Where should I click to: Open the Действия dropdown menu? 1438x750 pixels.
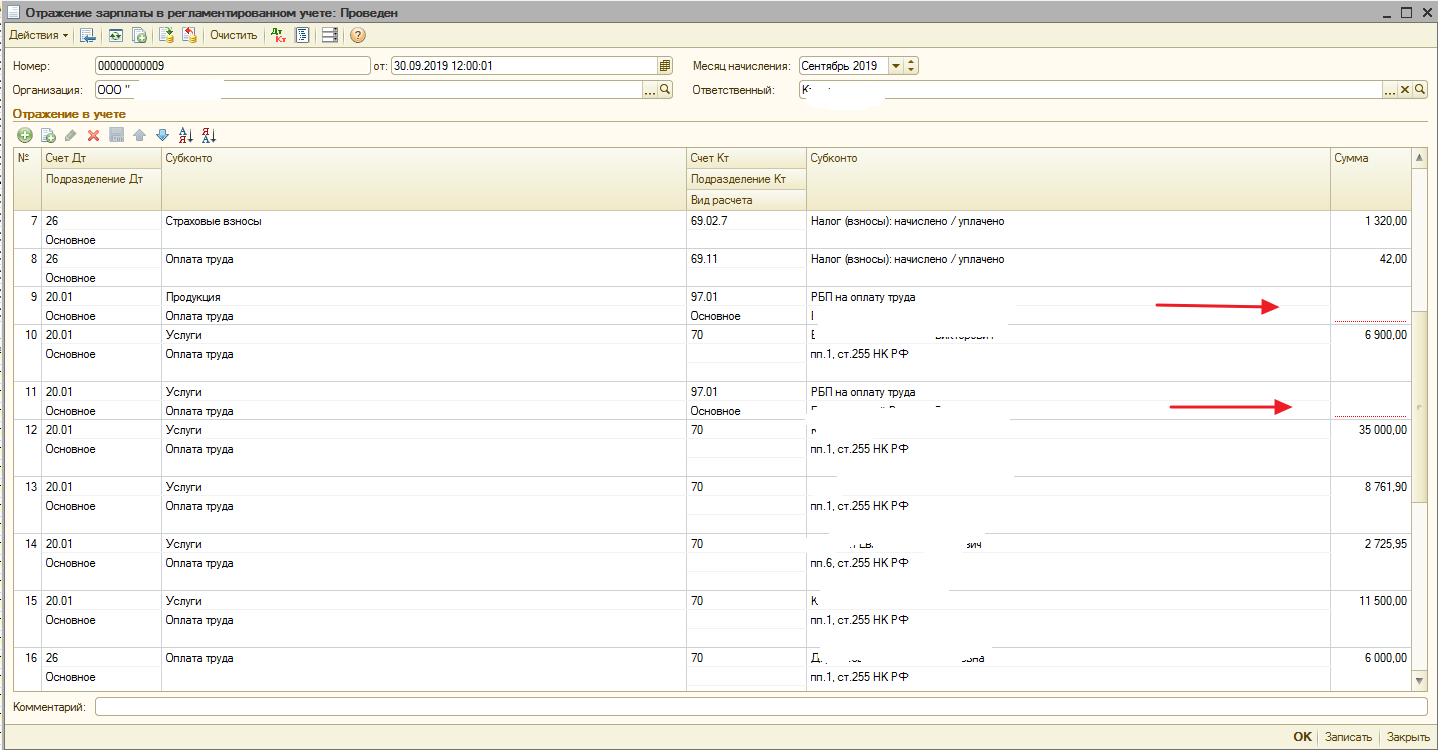[39, 35]
